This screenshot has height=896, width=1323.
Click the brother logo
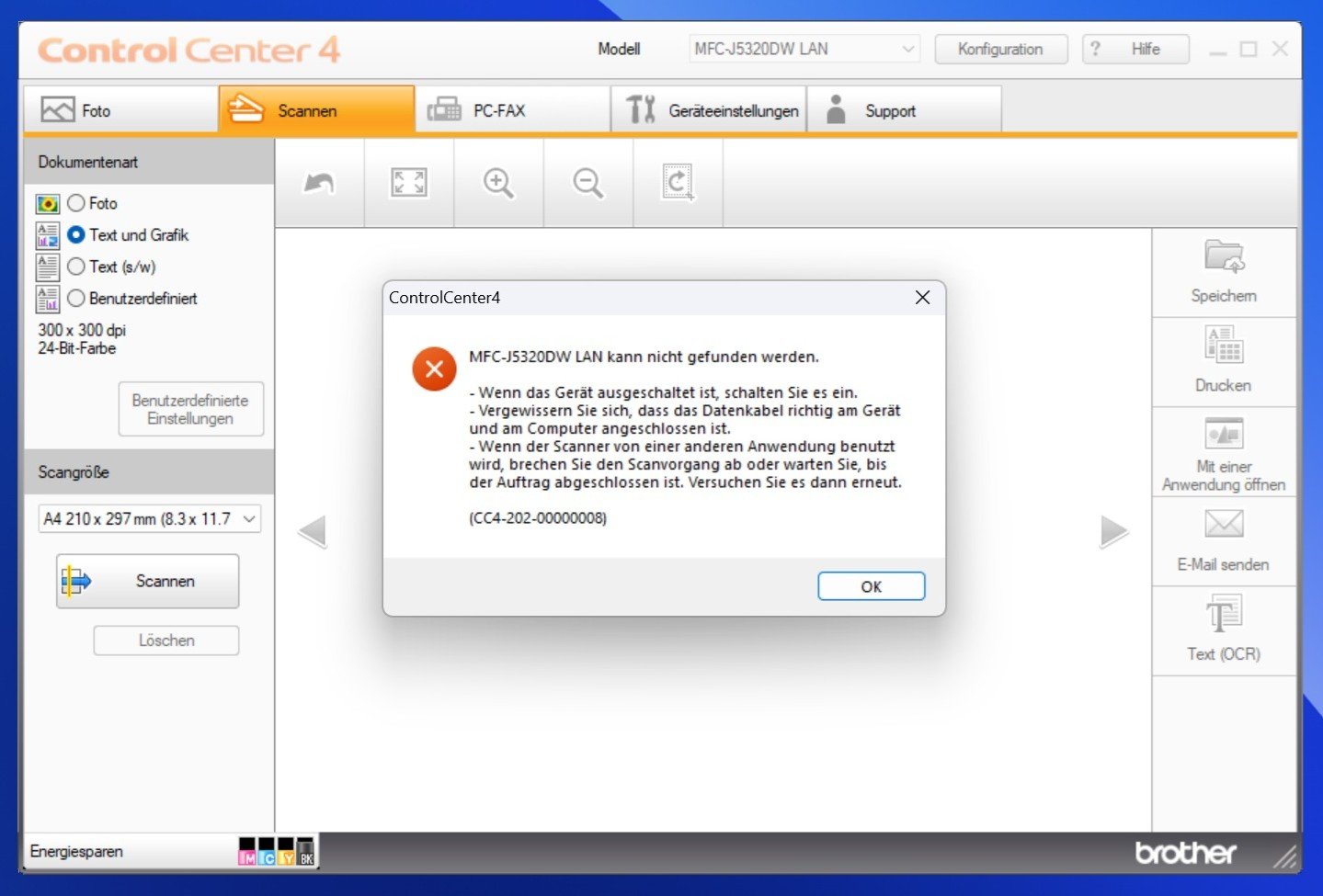click(1185, 853)
